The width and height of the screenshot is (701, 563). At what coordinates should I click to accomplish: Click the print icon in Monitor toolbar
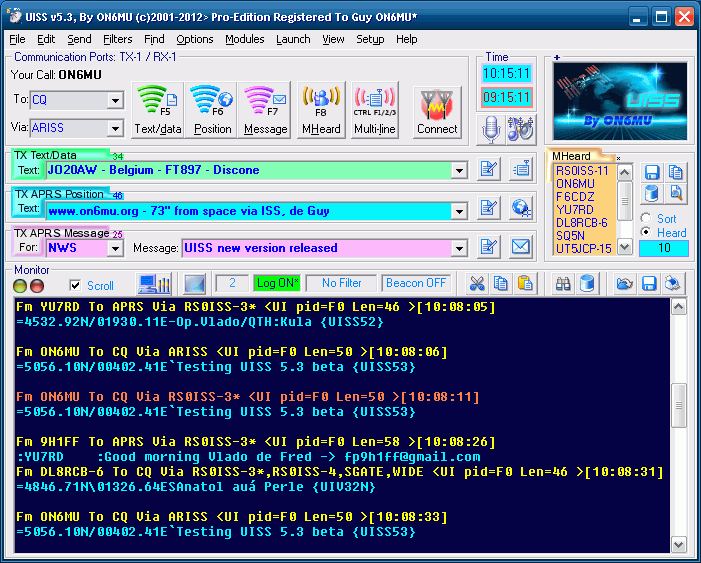[x=673, y=284]
